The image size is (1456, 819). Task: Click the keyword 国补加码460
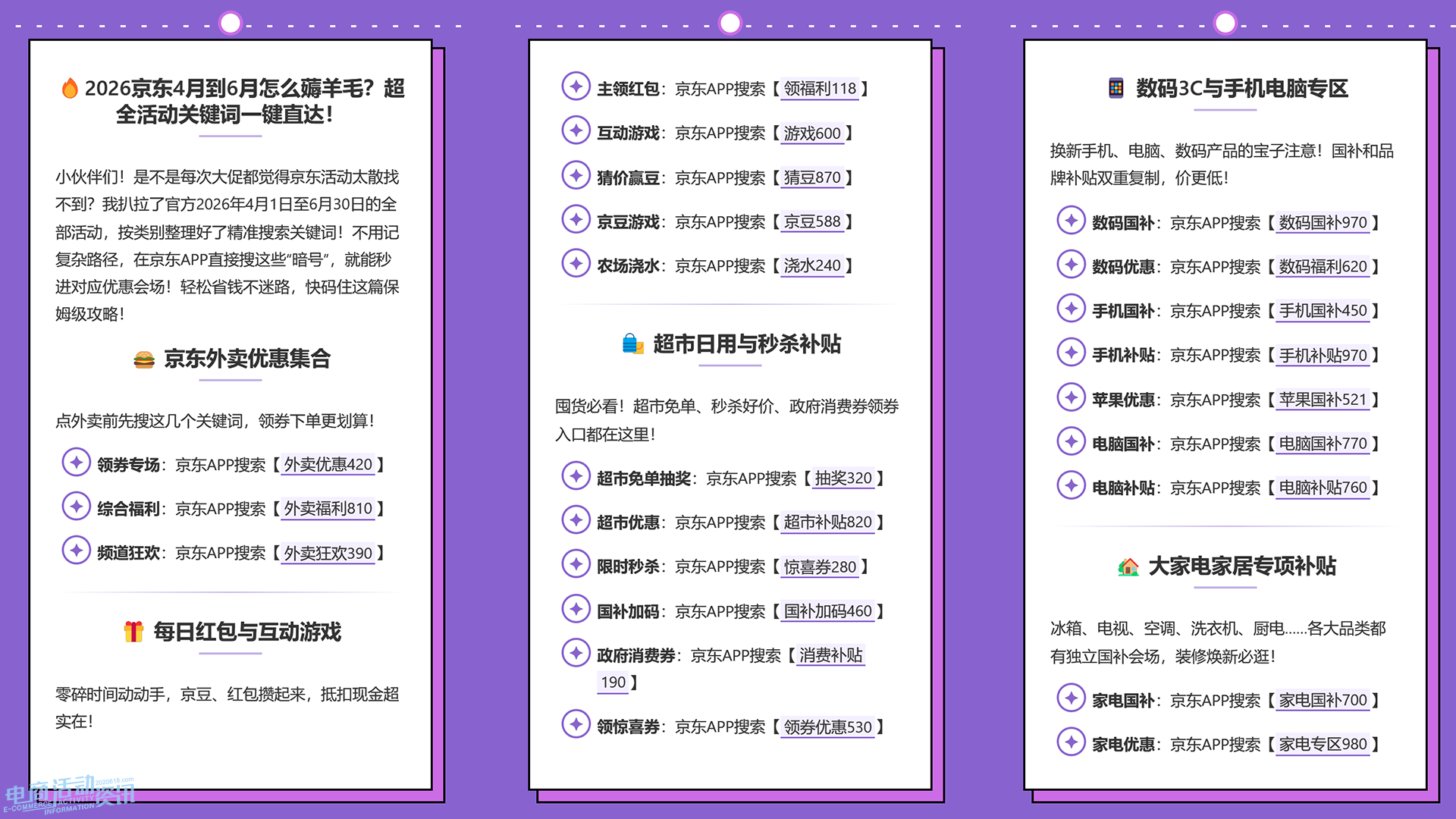point(828,611)
